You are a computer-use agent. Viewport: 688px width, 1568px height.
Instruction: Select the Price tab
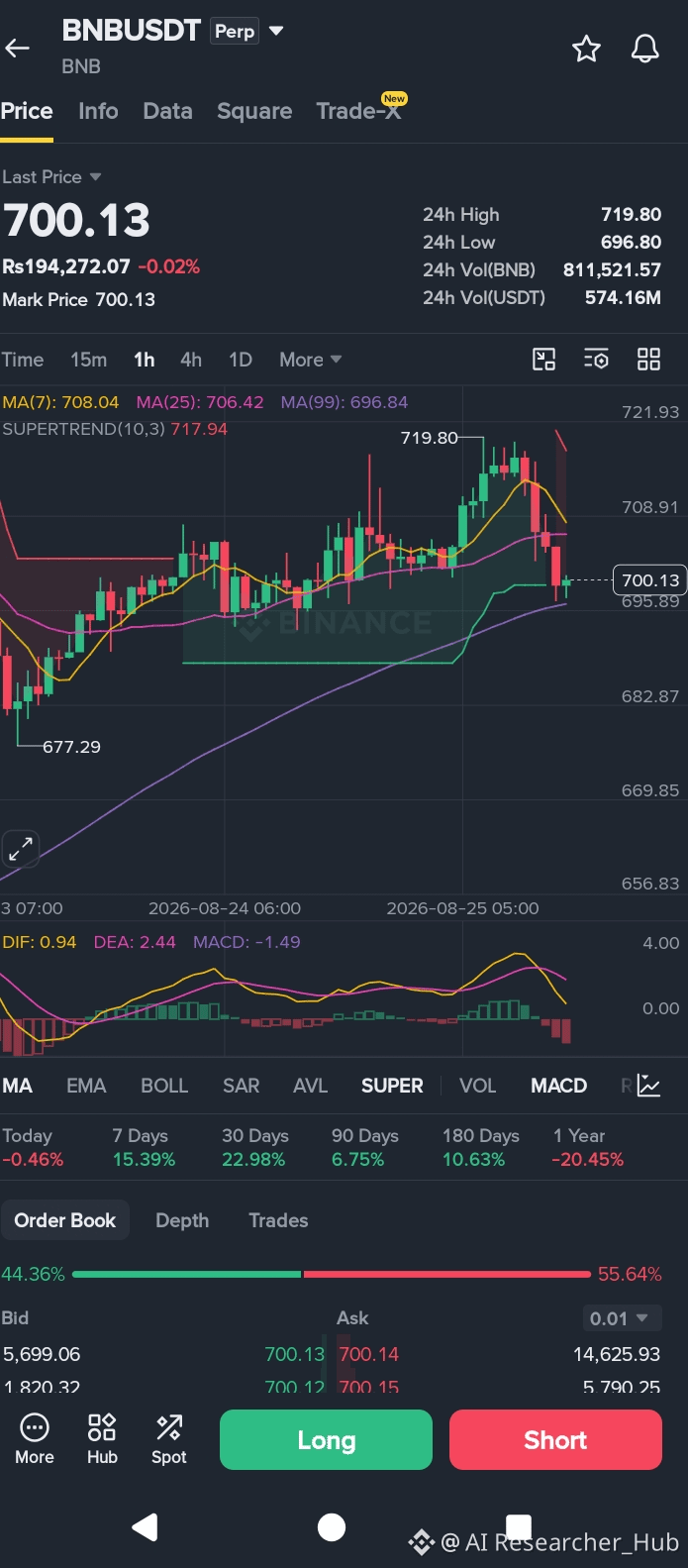pyautogui.click(x=27, y=111)
